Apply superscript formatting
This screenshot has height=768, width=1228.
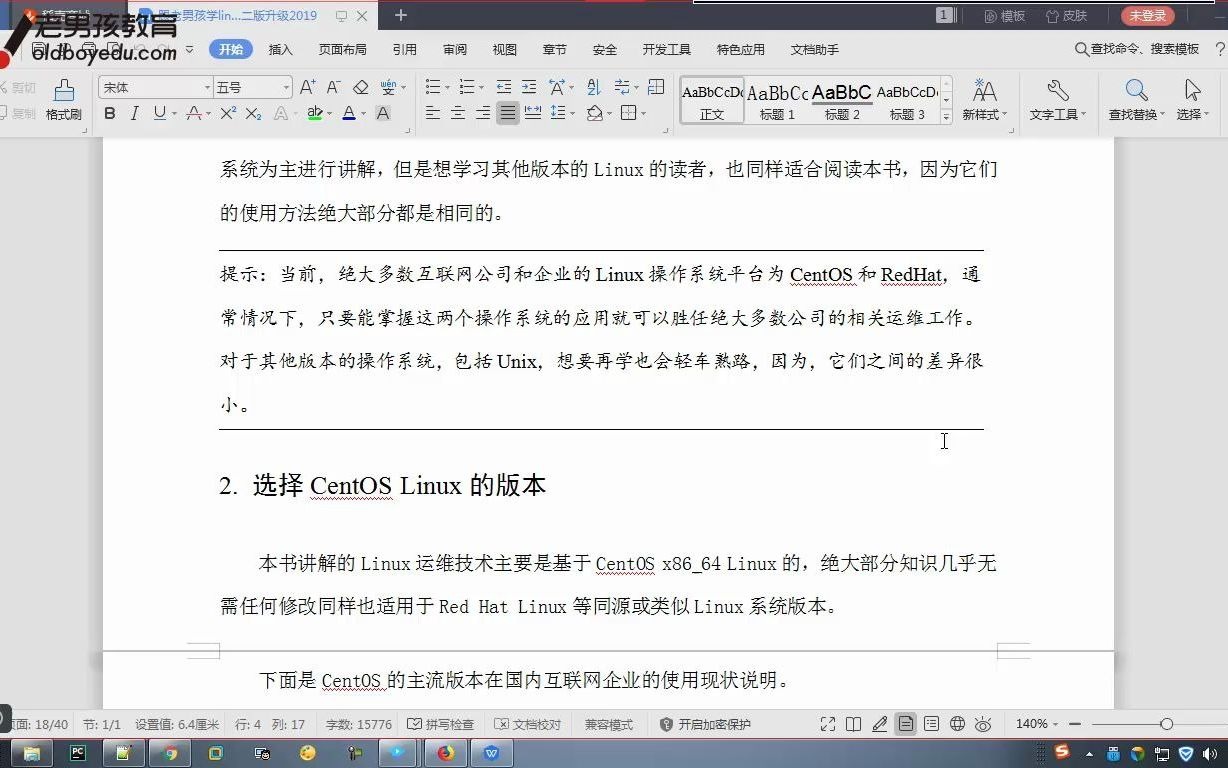click(x=228, y=113)
